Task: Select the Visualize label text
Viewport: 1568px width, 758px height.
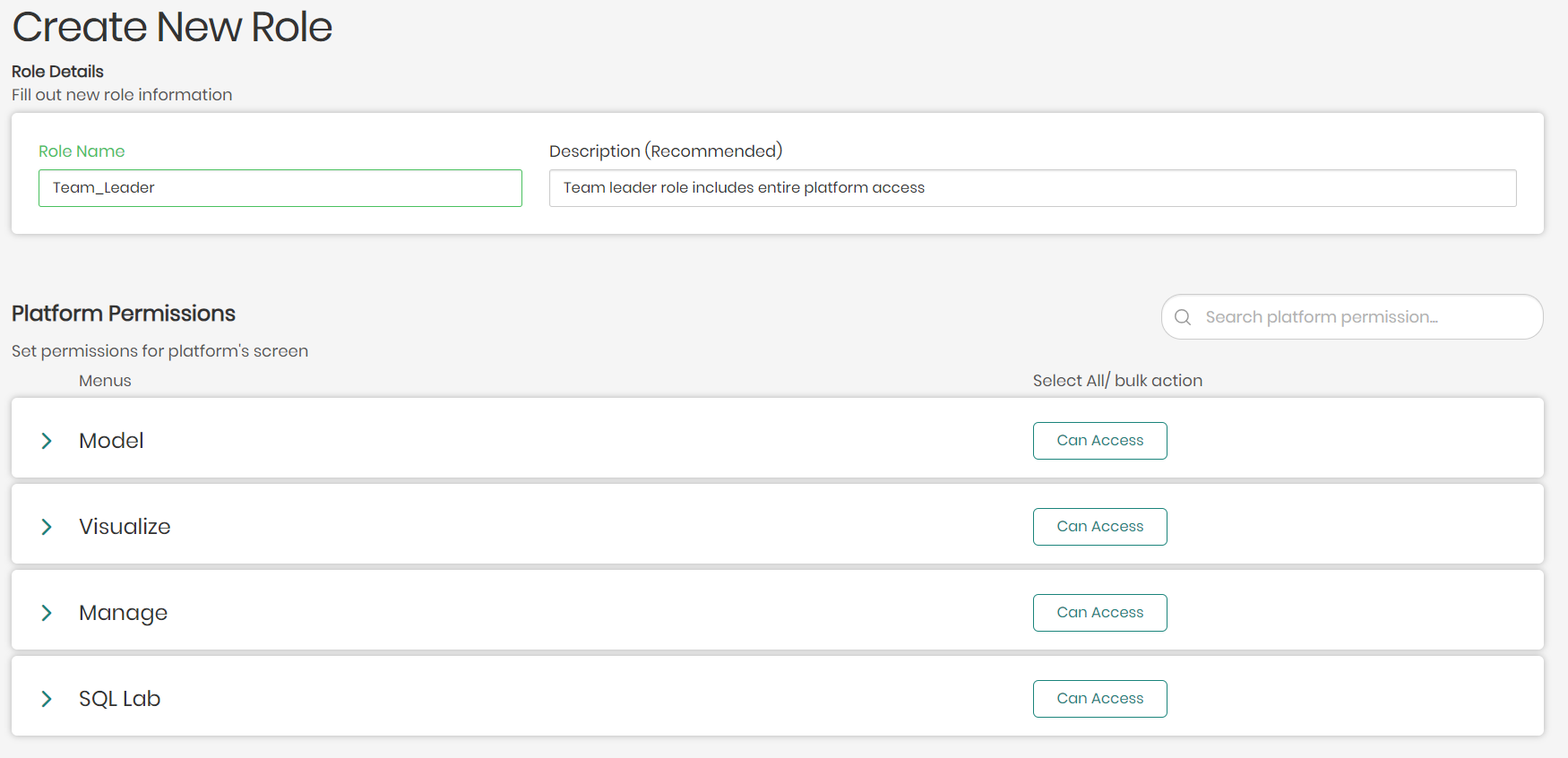Action: pos(125,527)
